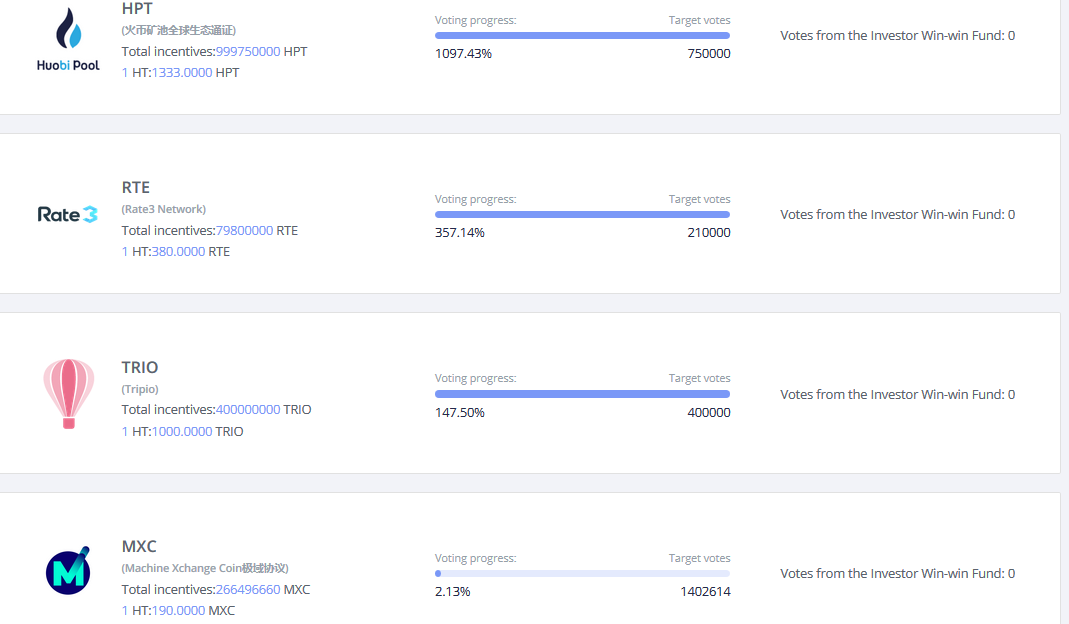Click MXC total incentives amount 266496660
Image resolution: width=1069 pixels, height=624 pixels.
248,589
